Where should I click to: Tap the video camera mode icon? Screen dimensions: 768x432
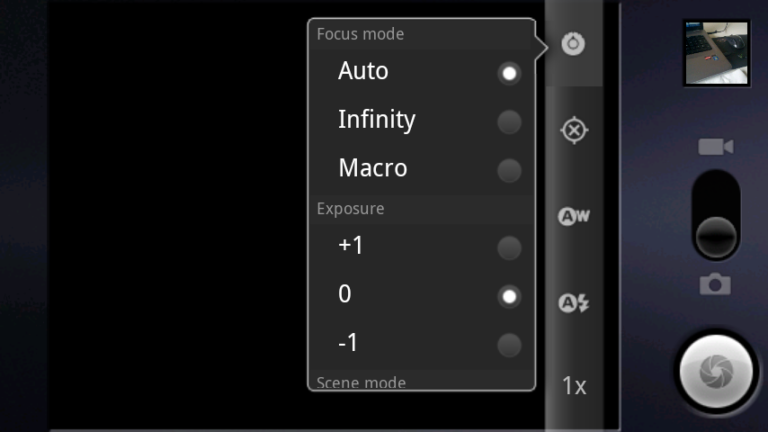click(x=715, y=148)
